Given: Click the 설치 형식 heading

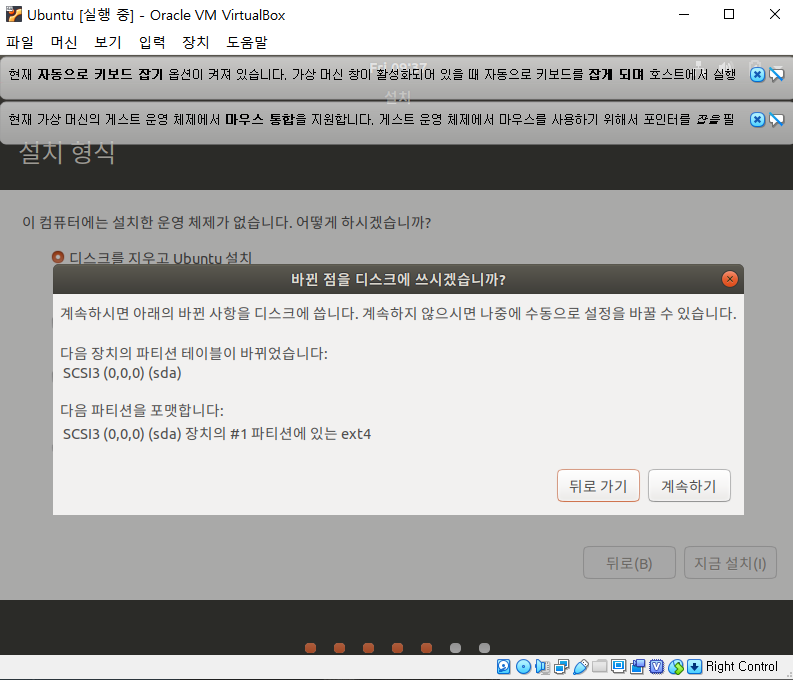Looking at the screenshot, I should [67, 153].
